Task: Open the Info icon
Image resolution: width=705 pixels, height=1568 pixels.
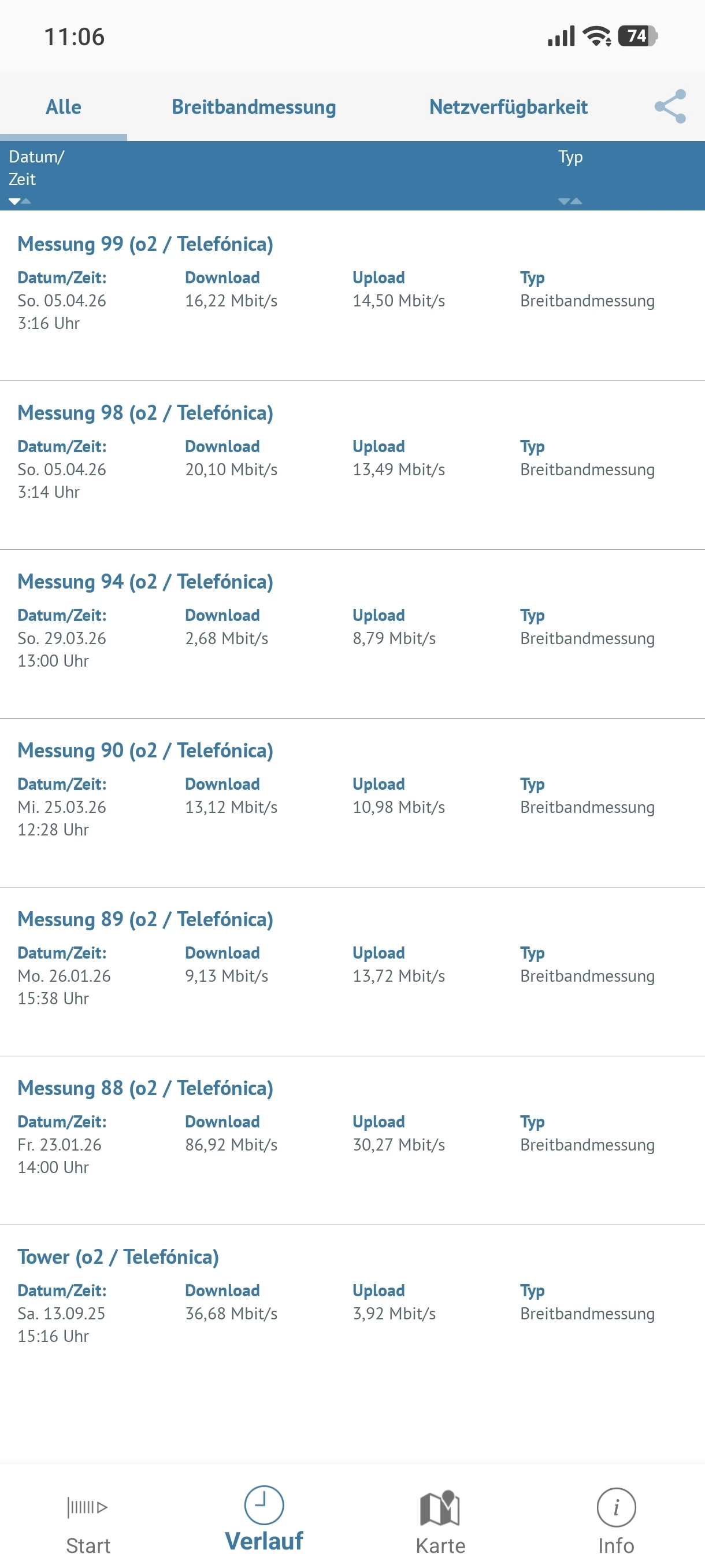Action: (x=615, y=1508)
